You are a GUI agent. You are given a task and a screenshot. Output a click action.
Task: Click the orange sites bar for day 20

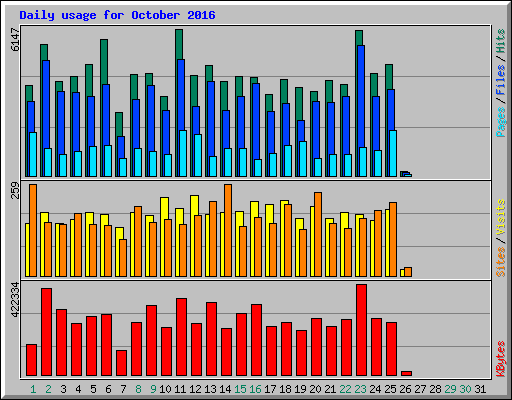point(318,234)
